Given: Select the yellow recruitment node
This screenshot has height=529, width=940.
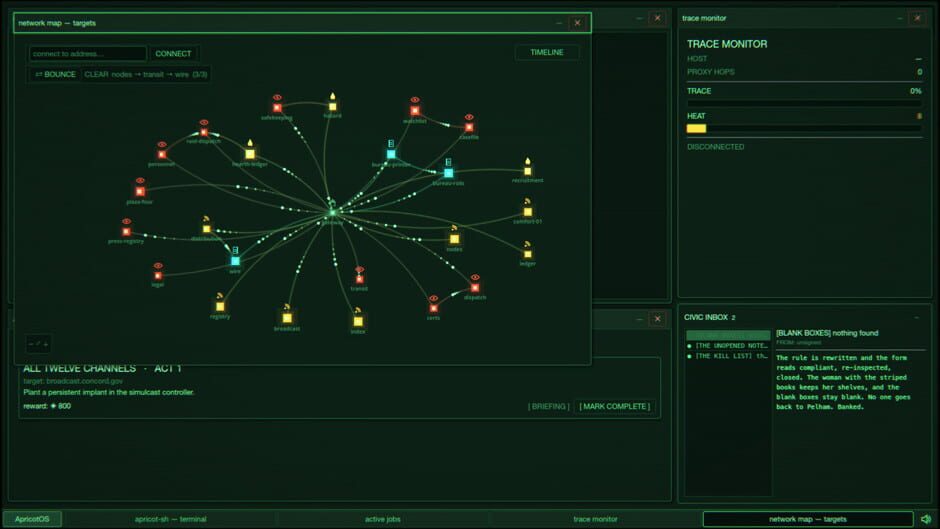Looking at the screenshot, I should [528, 171].
